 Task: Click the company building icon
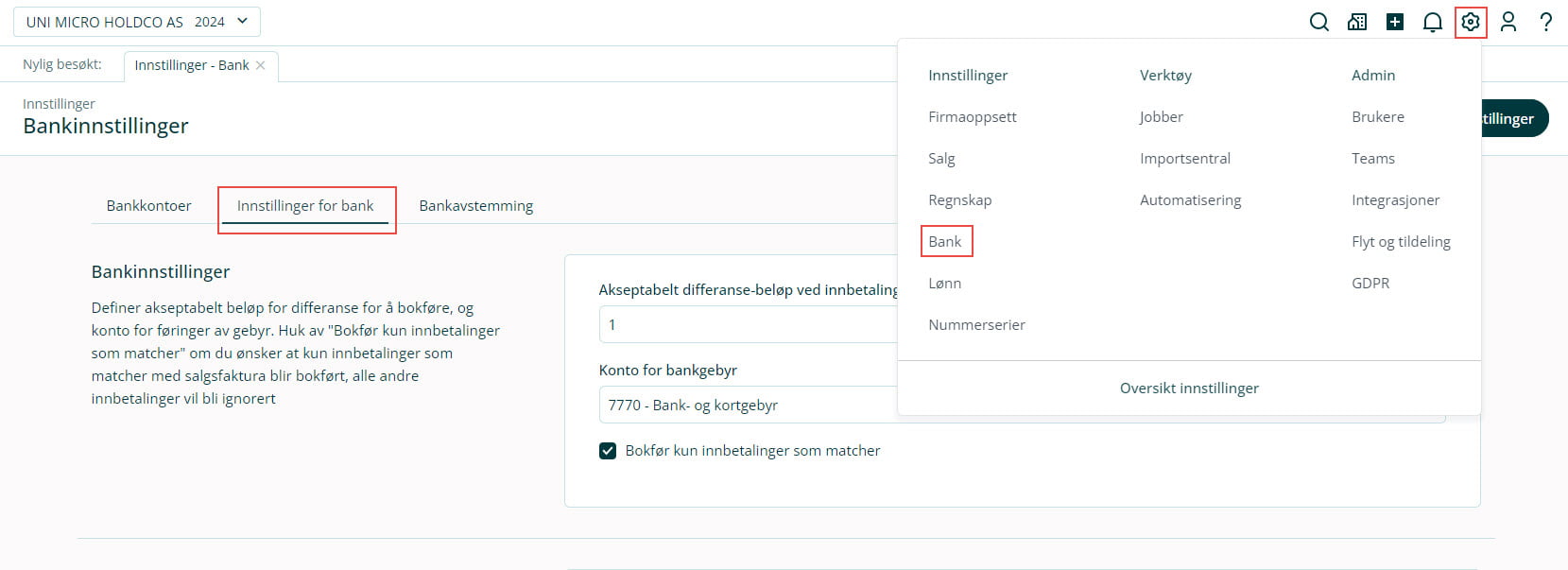1357,22
